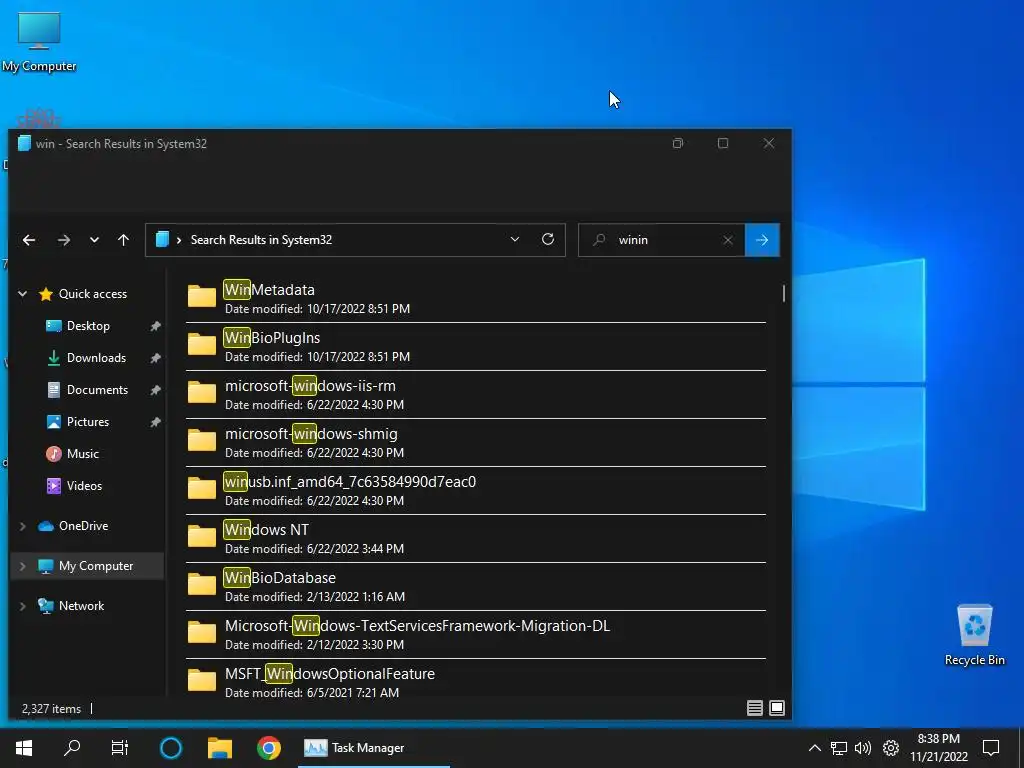Open Documents in the navigation pane

click(x=97, y=390)
